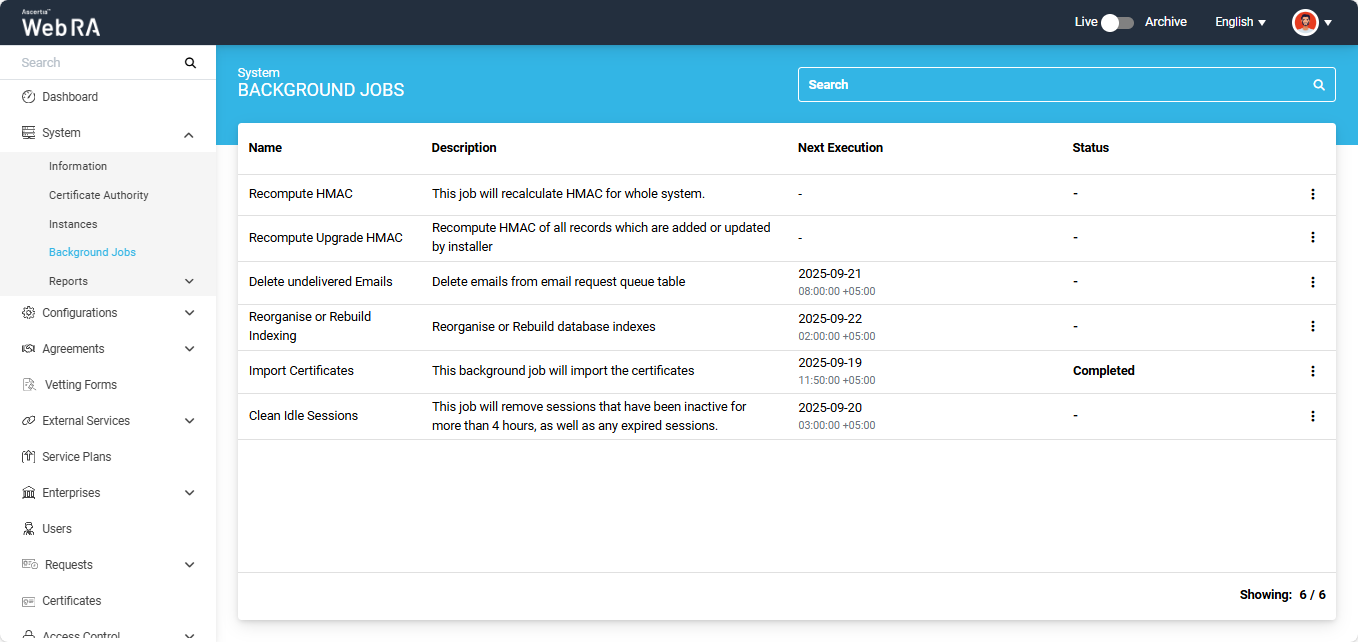
Task: Open Certificate Authority under System
Action: 98,195
